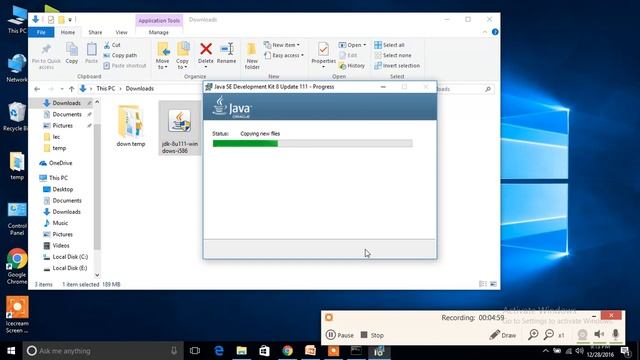The width and height of the screenshot is (640, 360).
Task: Click Cortana Ask me anything box
Action: 103,351
